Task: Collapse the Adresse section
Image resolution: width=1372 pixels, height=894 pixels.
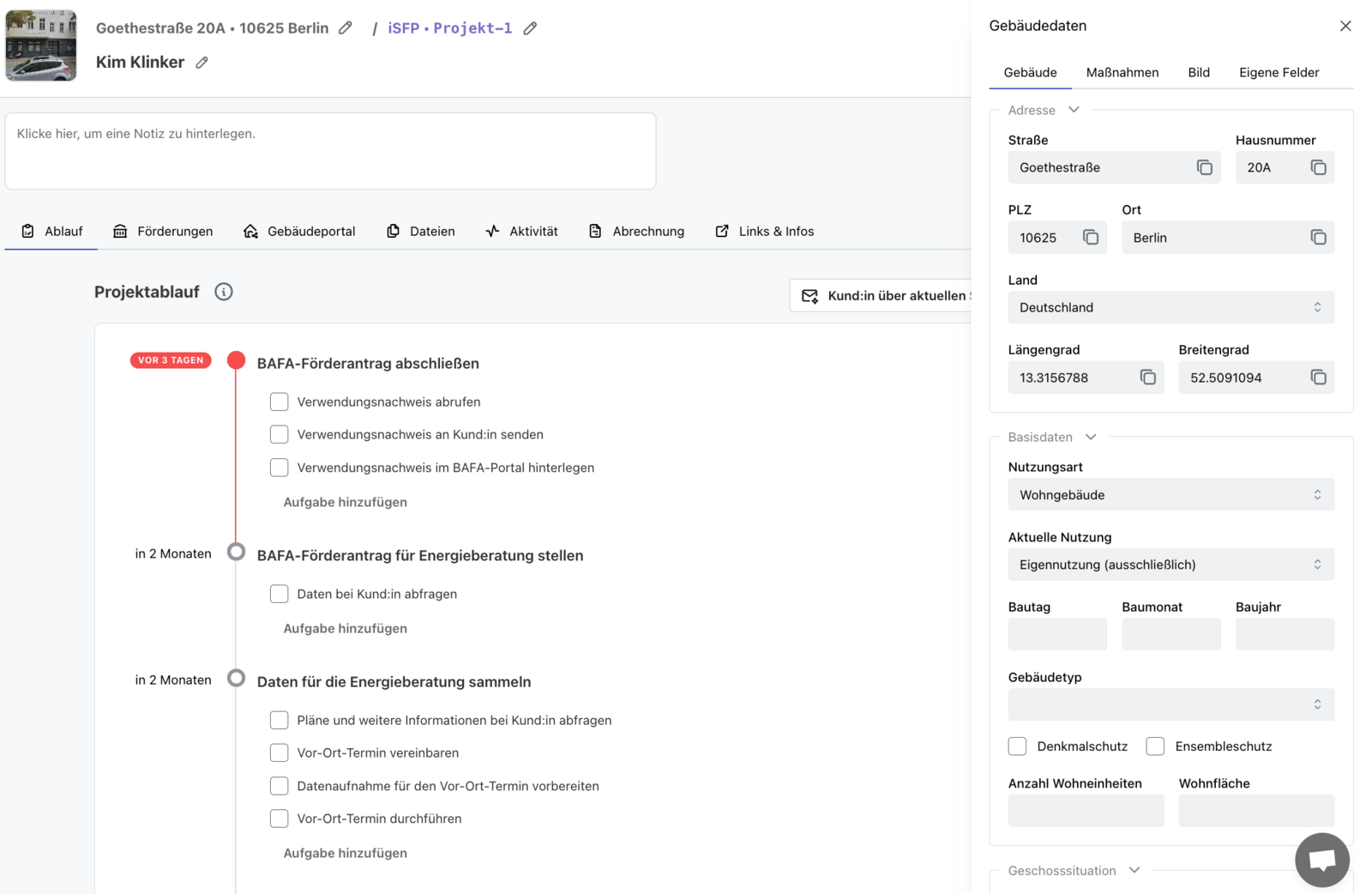Action: 1074,110
